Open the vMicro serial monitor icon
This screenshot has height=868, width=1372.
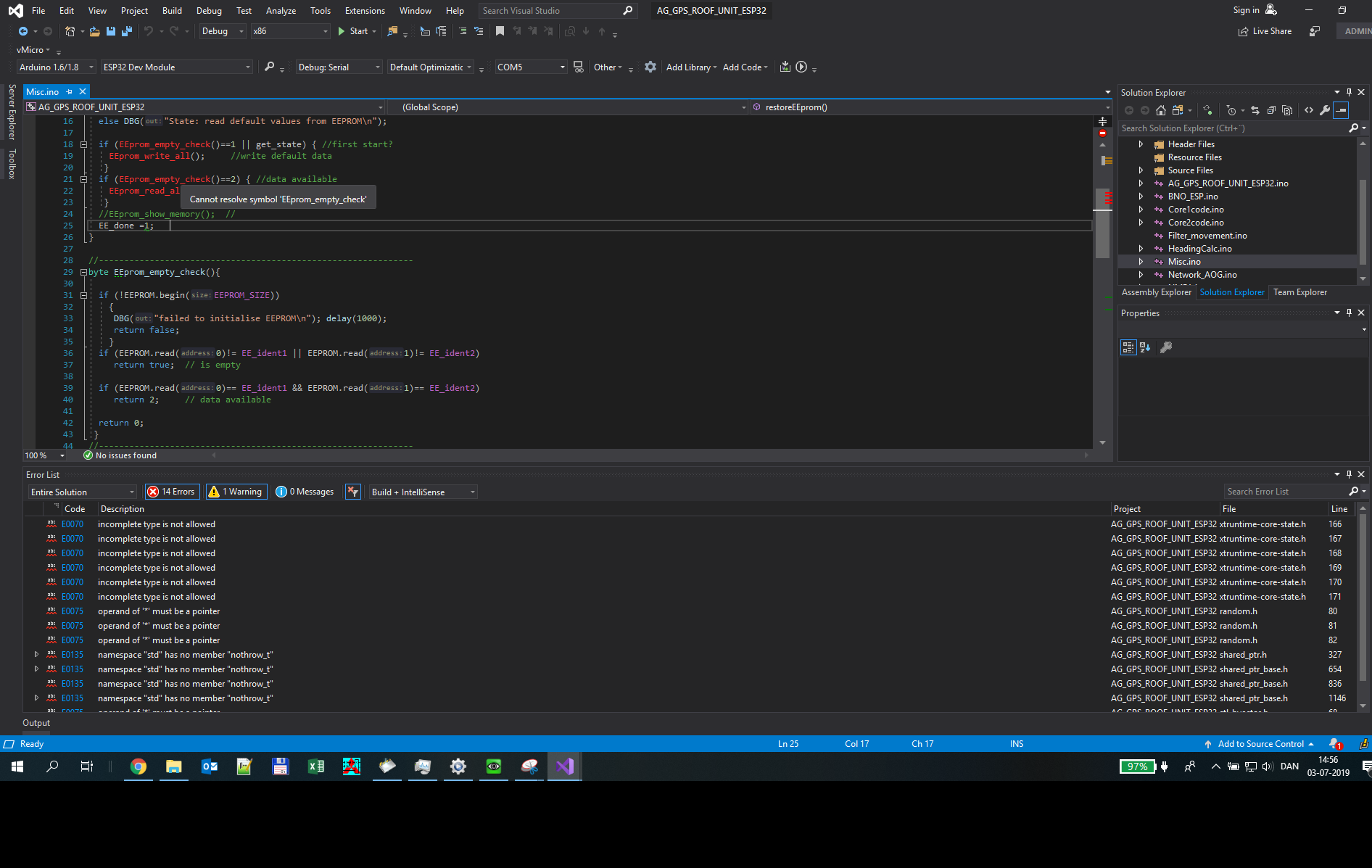tap(578, 67)
